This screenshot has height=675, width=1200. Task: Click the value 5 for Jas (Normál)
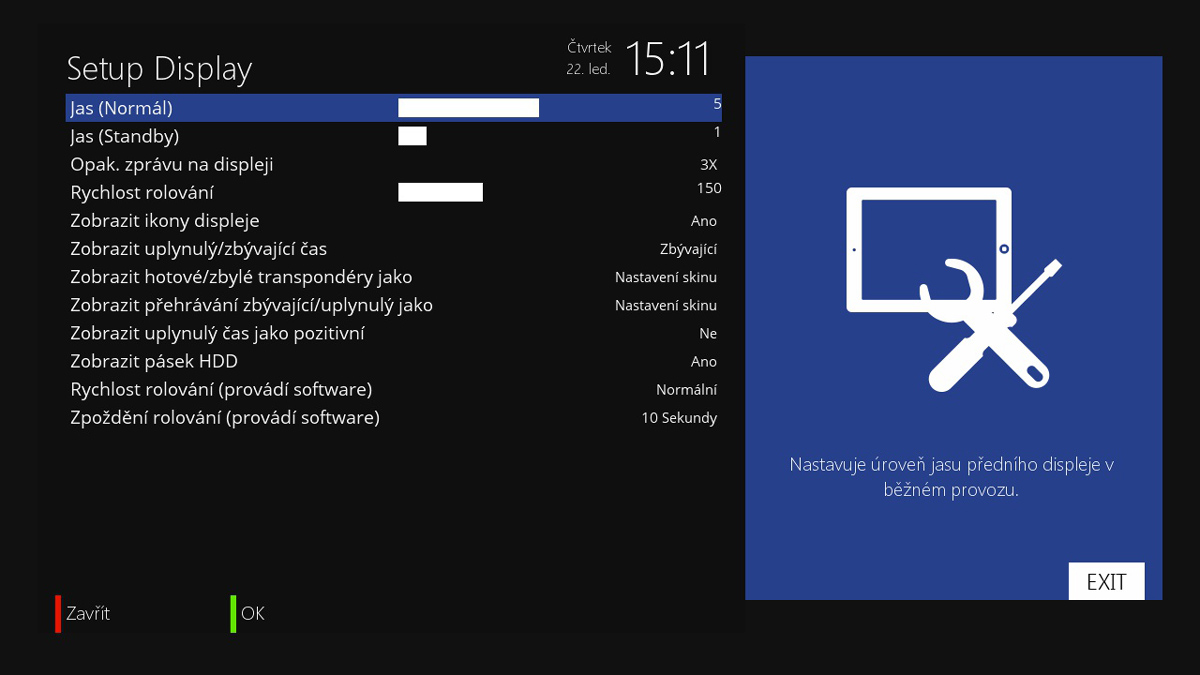point(717,103)
